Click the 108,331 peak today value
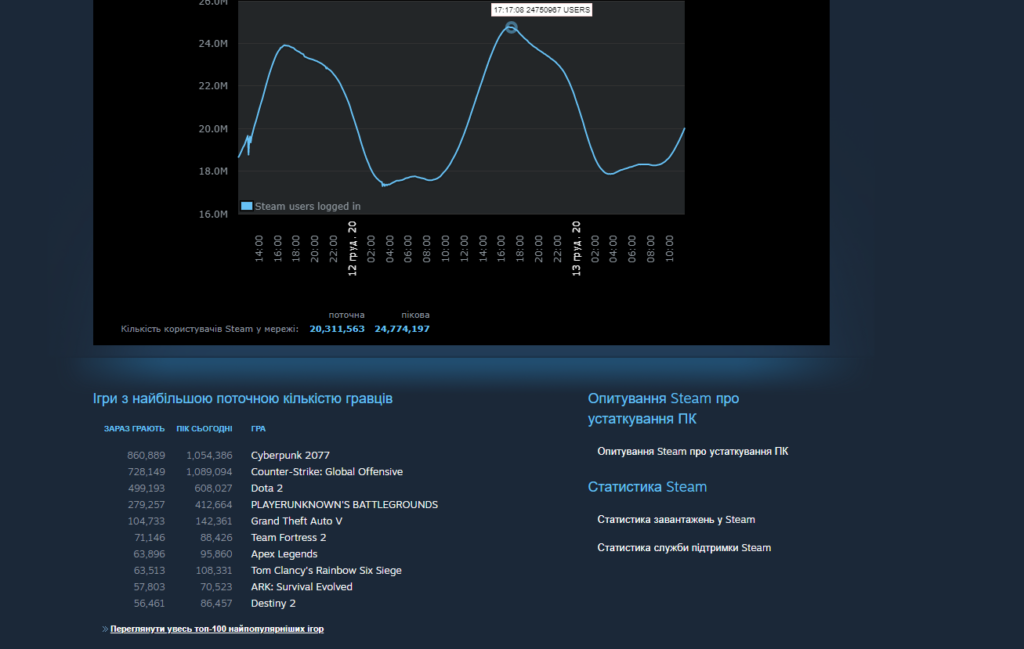 pos(213,570)
